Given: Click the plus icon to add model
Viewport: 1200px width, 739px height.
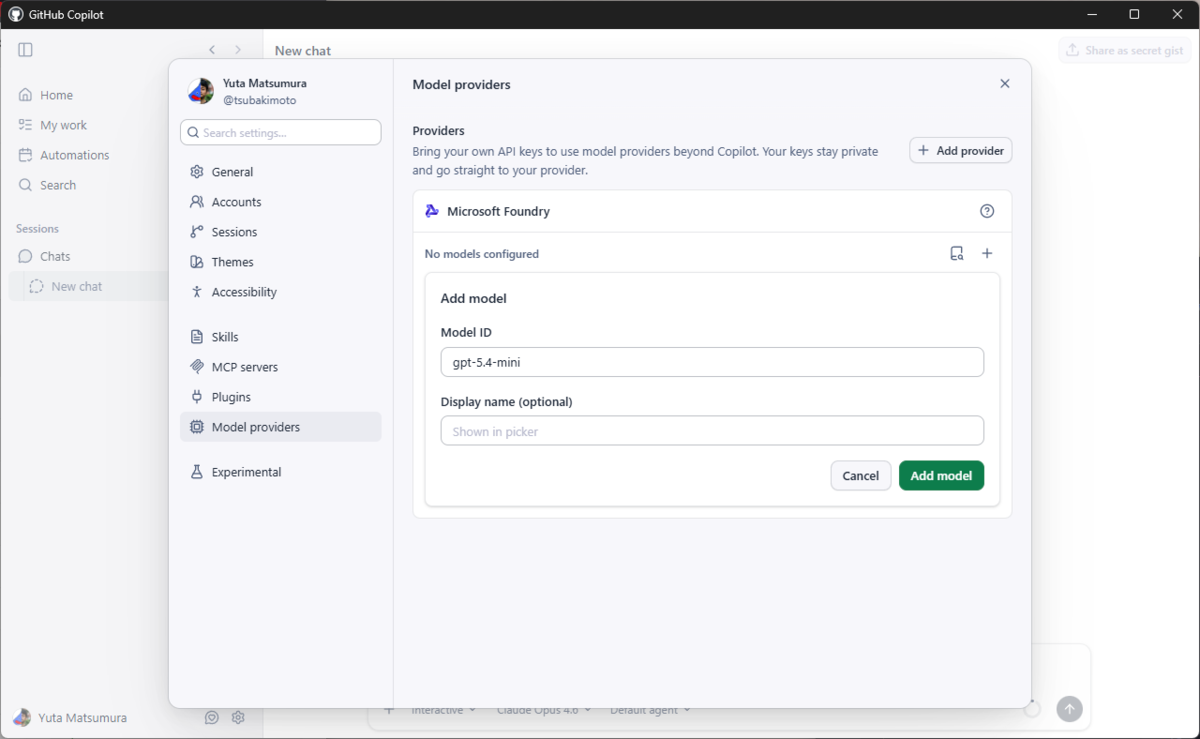Looking at the screenshot, I should point(987,254).
